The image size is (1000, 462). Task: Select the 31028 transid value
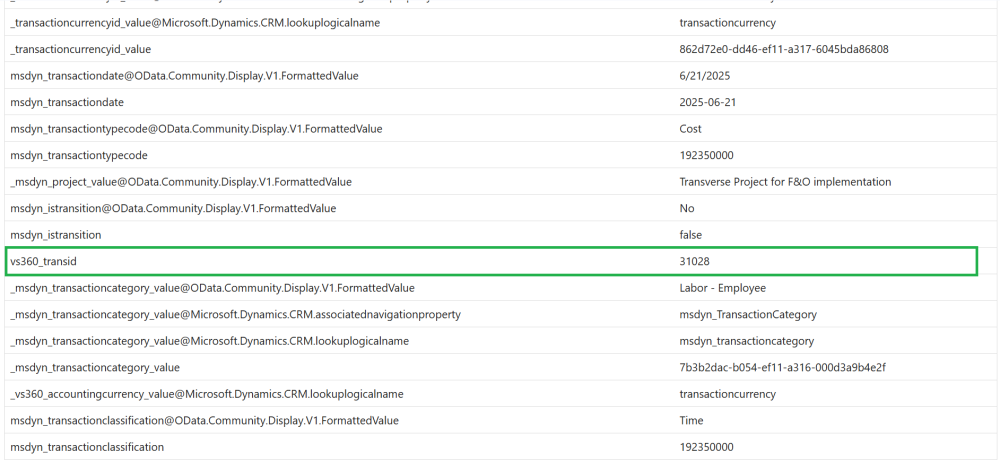pos(694,261)
